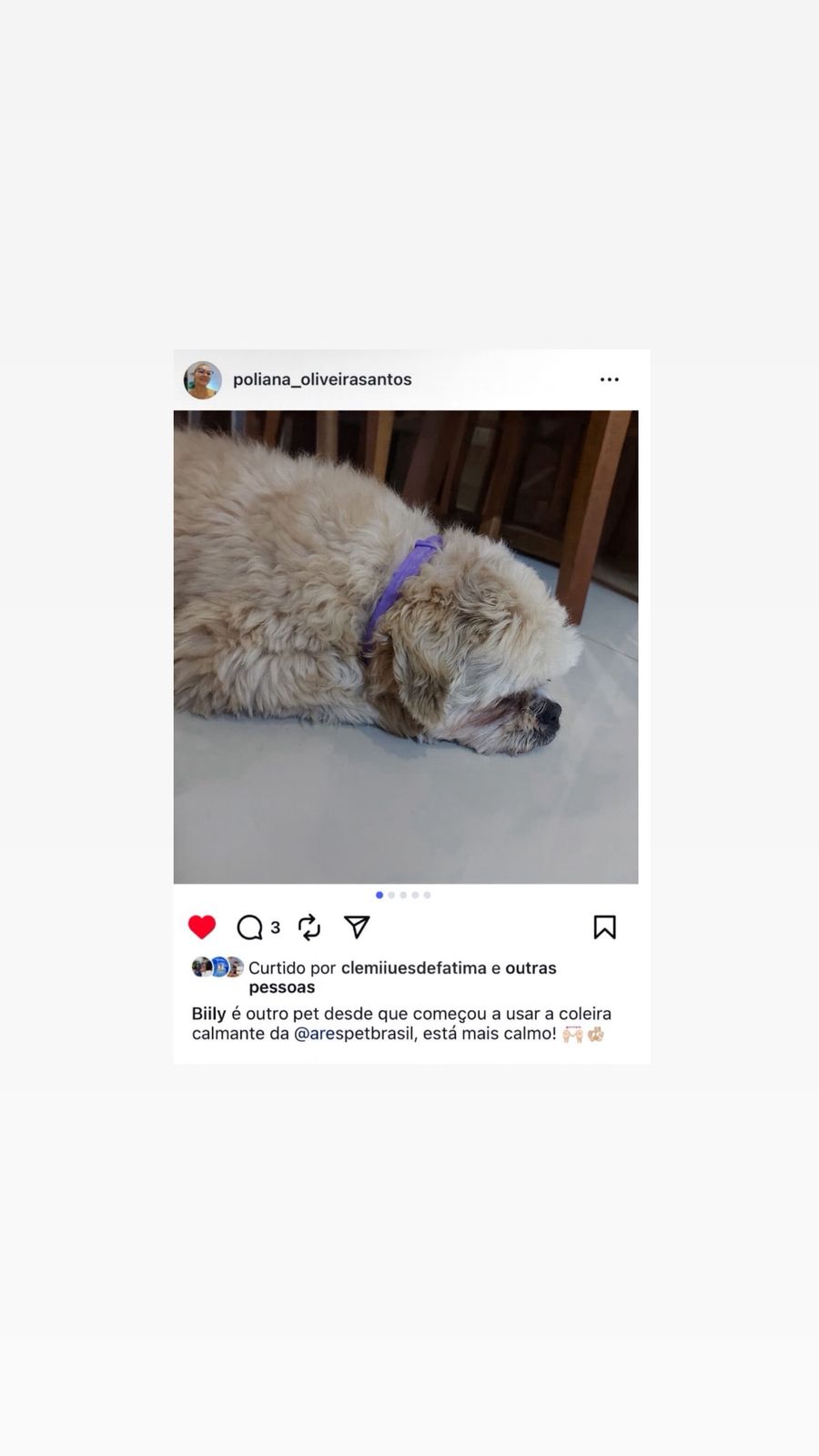Select the third carousel dot
The width and height of the screenshot is (819, 1456).
[403, 895]
